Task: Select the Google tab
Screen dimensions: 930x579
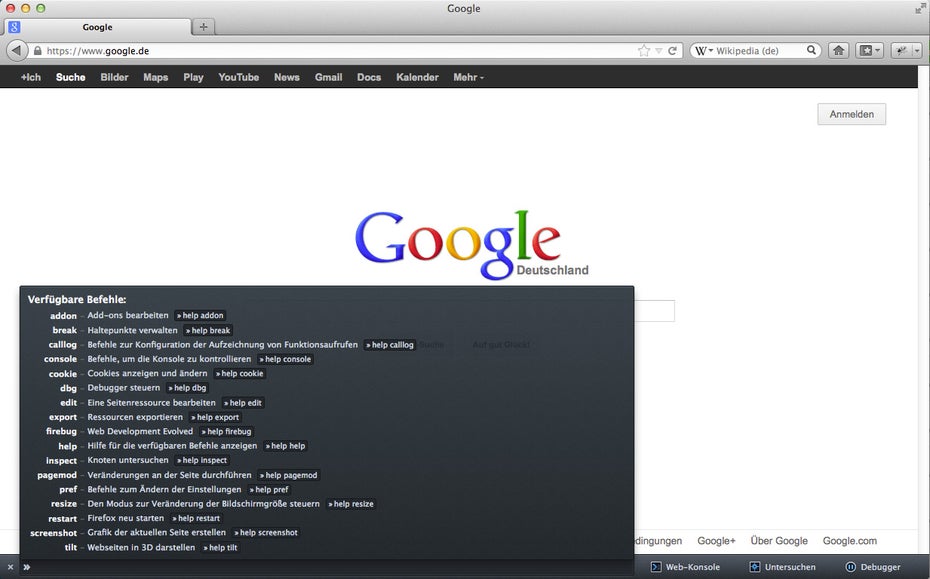Action: [97, 27]
